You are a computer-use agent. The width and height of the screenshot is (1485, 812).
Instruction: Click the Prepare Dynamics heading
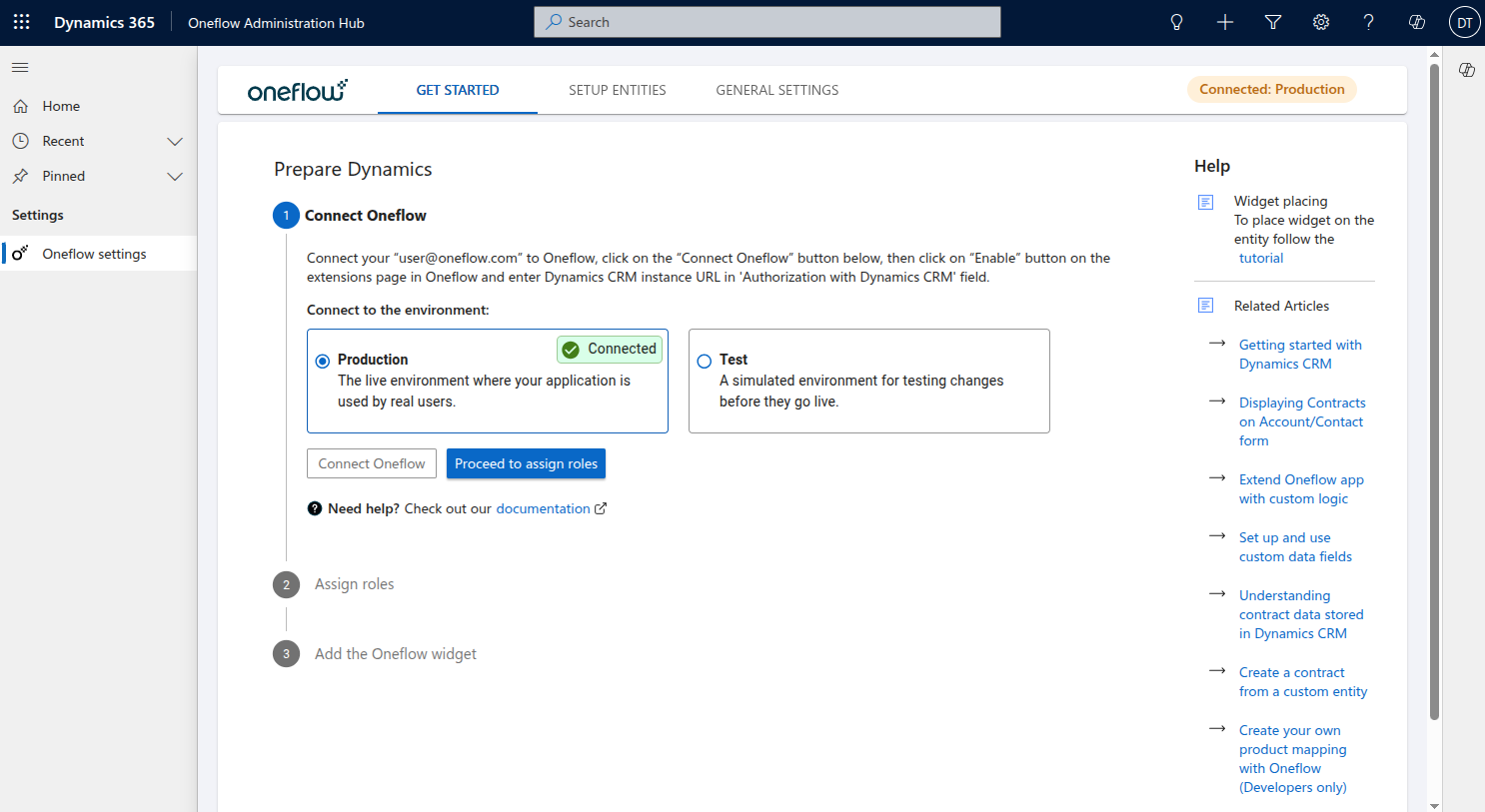pos(353,170)
